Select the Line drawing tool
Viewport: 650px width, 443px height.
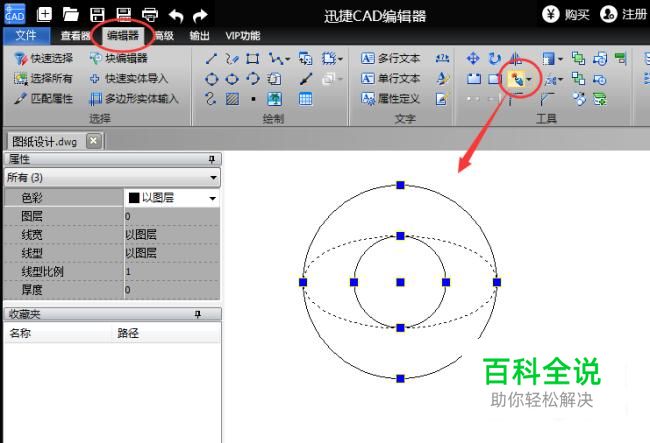coord(211,58)
